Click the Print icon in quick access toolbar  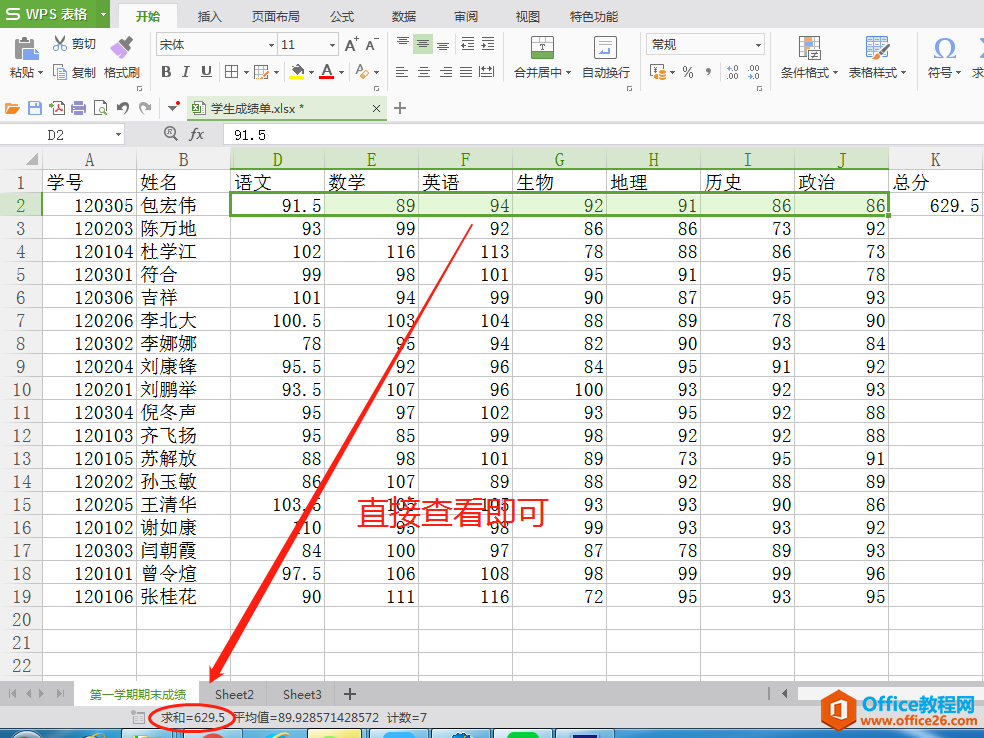pyautogui.click(x=78, y=108)
